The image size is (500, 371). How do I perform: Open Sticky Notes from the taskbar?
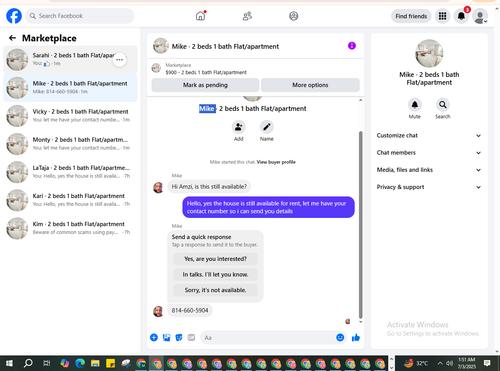coord(110,363)
